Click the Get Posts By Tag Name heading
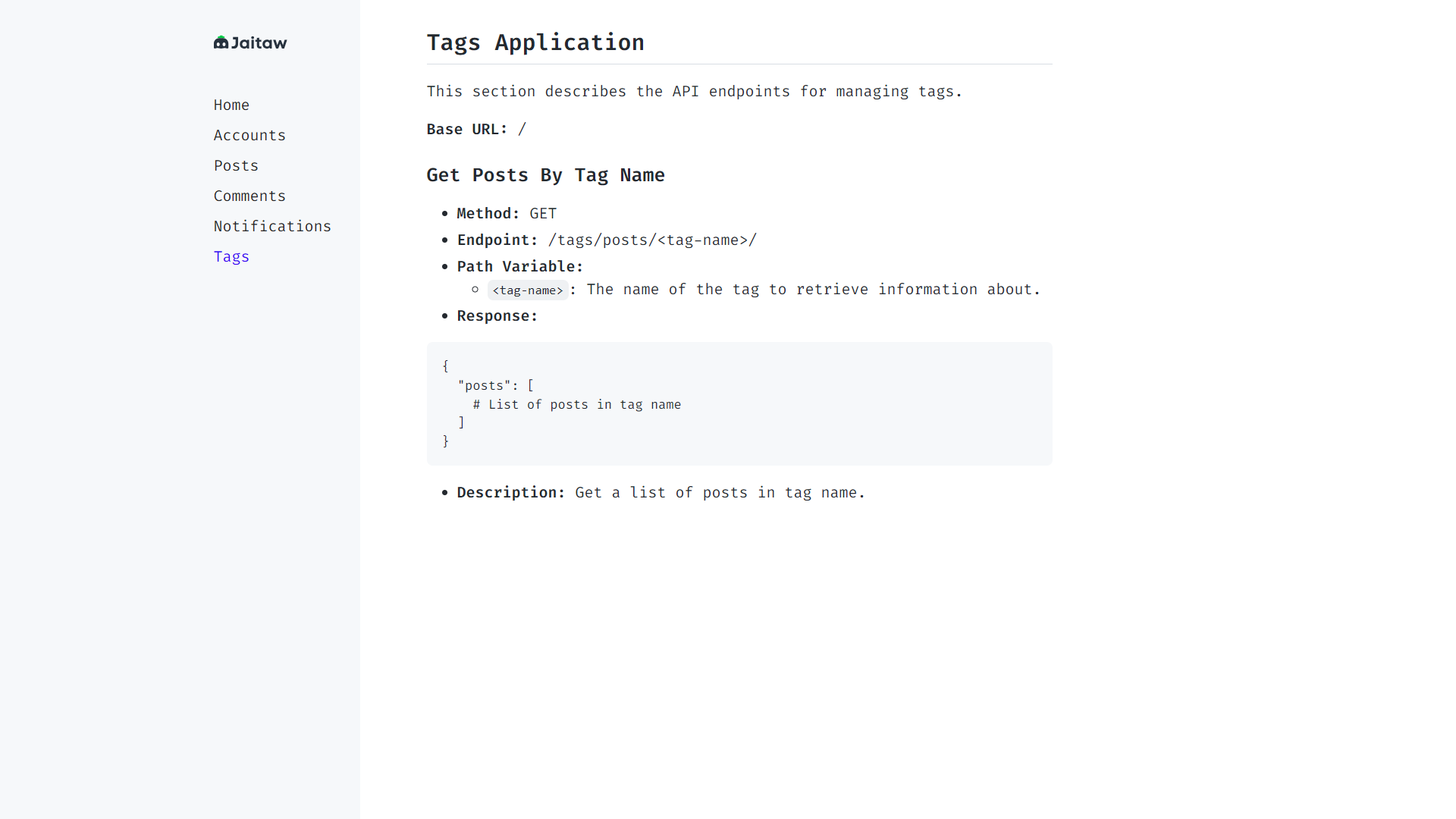The height and width of the screenshot is (819, 1456). click(545, 175)
